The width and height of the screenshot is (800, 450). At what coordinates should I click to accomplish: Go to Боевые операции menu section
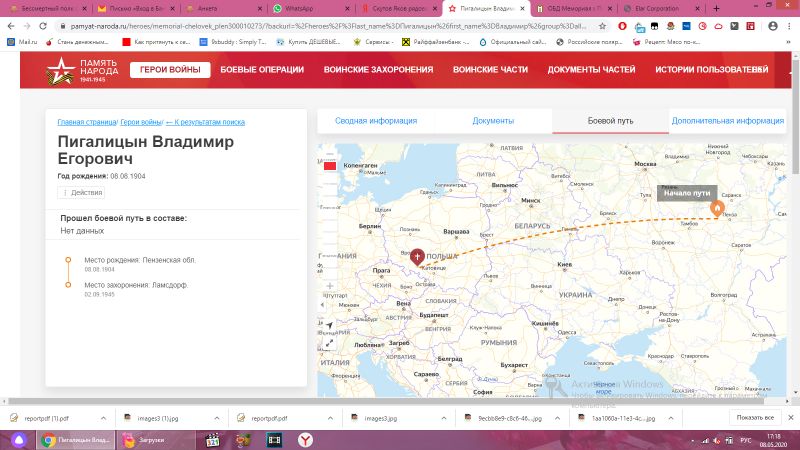click(x=262, y=70)
